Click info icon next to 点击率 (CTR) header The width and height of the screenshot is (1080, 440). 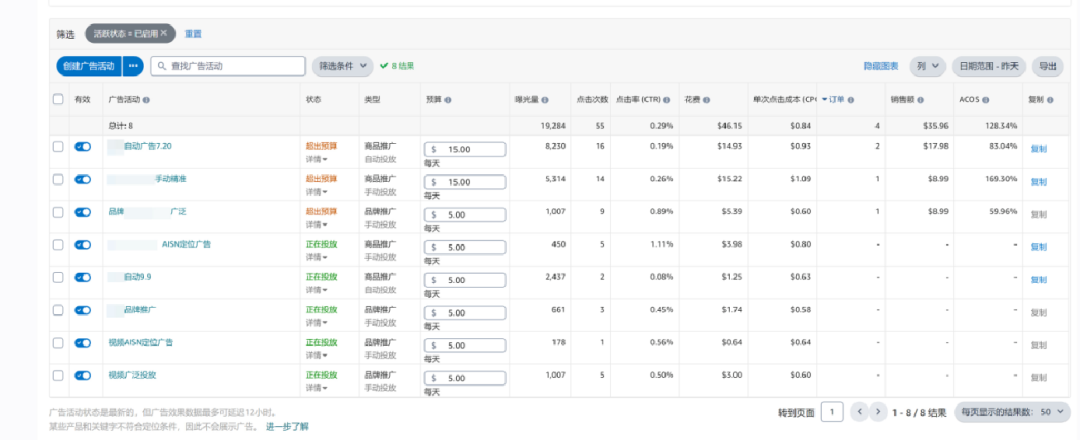(667, 100)
